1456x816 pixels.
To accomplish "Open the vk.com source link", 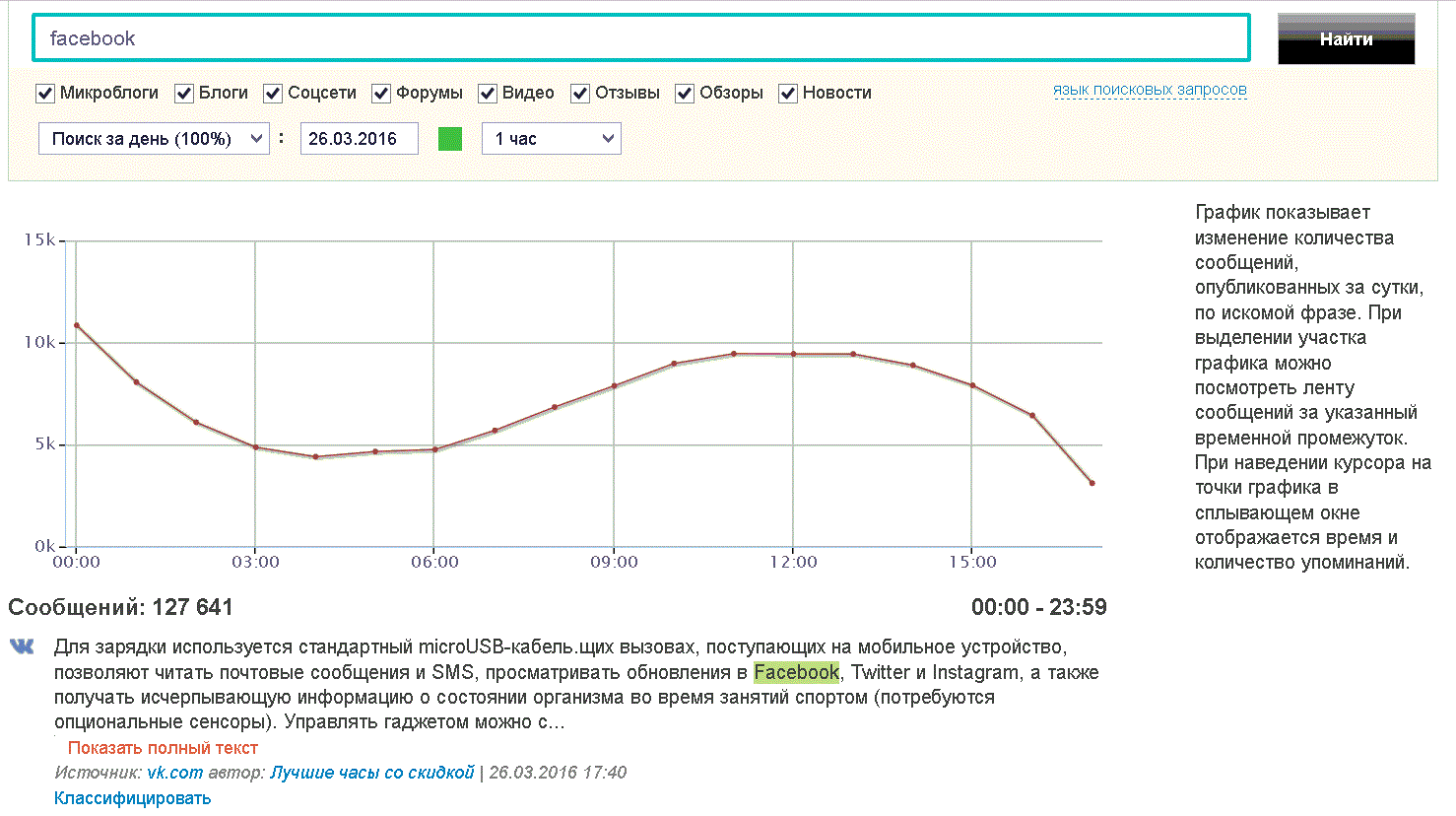I will click(x=175, y=773).
